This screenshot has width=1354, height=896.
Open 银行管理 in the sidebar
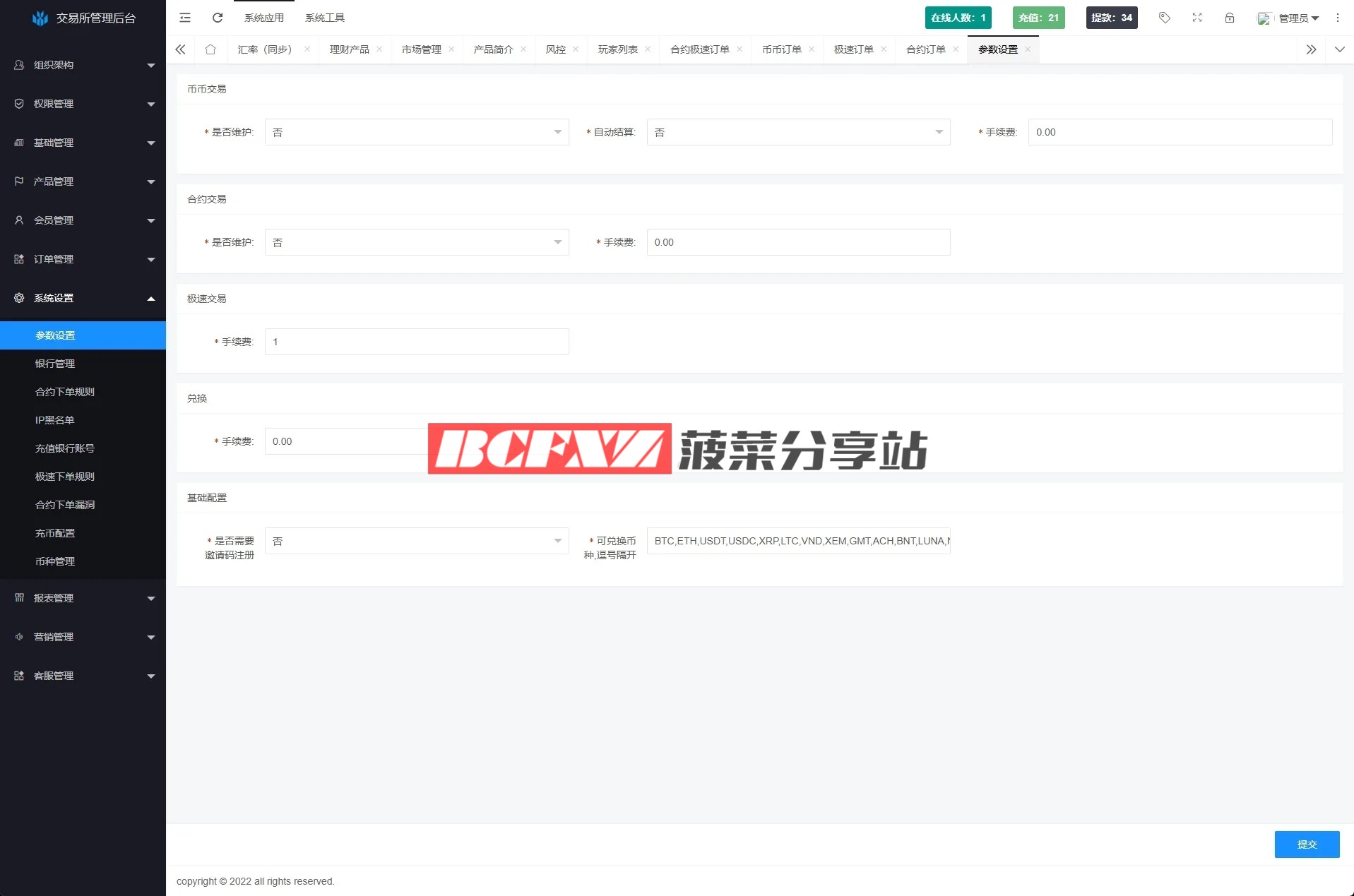55,364
